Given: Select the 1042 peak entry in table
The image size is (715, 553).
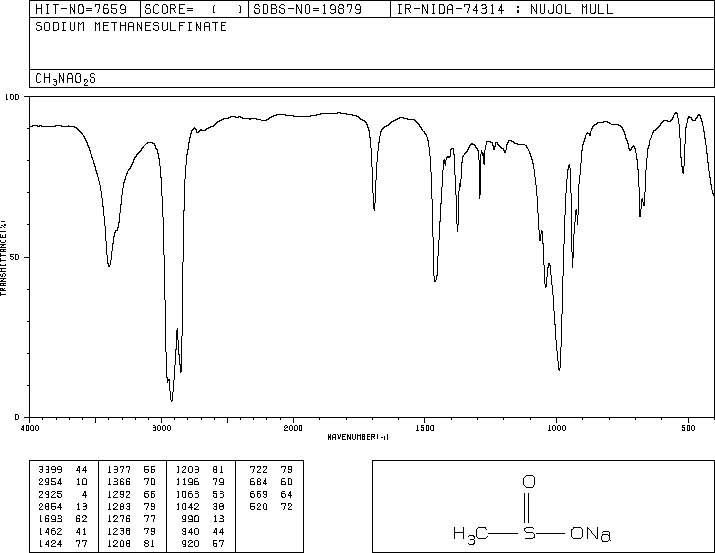Looking at the screenshot, I should (200, 506).
